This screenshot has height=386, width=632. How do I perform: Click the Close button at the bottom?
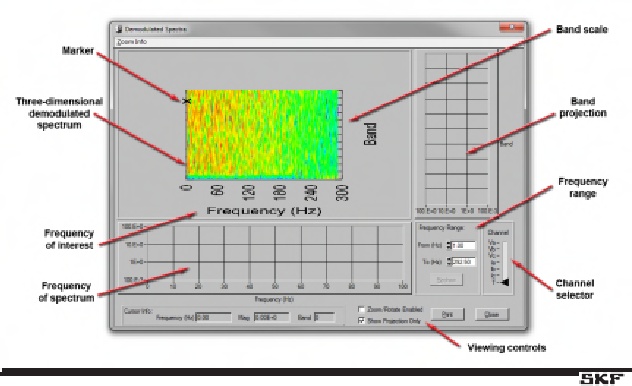(492, 314)
